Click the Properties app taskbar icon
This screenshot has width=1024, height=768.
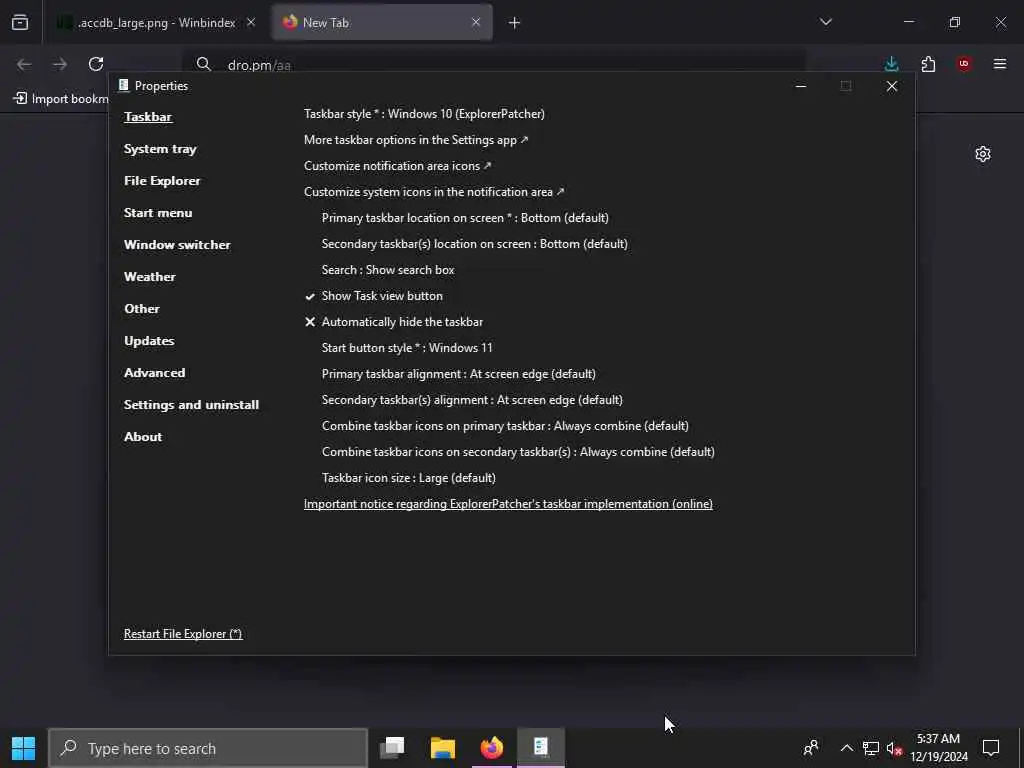pyautogui.click(x=541, y=748)
